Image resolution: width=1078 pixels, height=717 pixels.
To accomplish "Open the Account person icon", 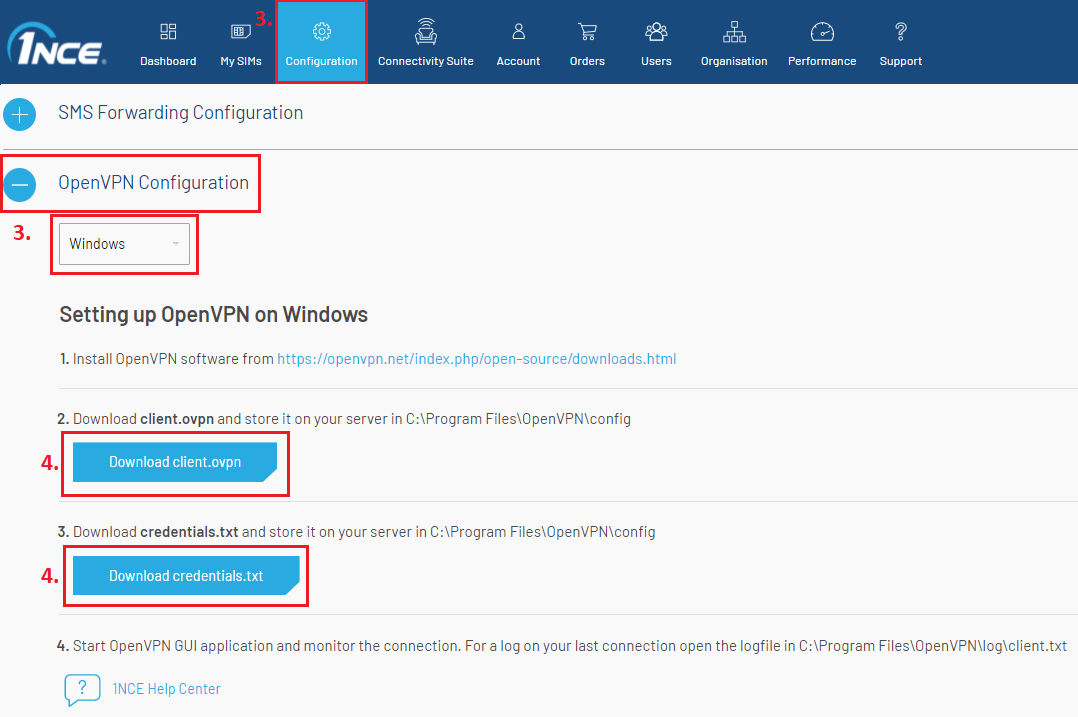I will pyautogui.click(x=518, y=32).
